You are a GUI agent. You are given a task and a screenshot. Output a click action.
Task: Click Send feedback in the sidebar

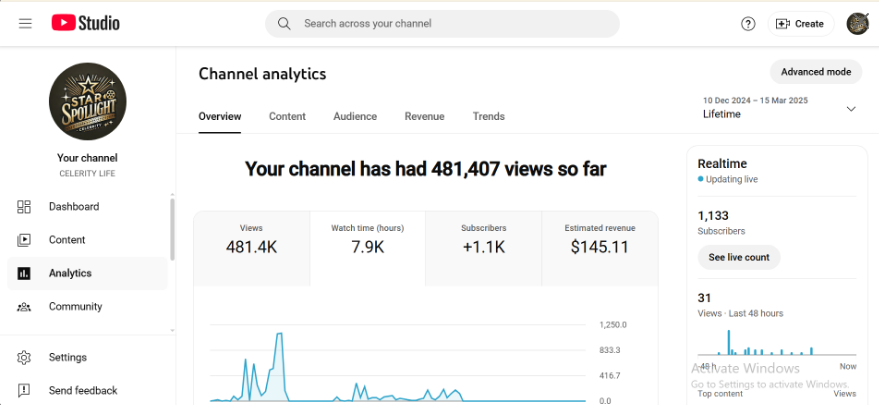point(87,390)
